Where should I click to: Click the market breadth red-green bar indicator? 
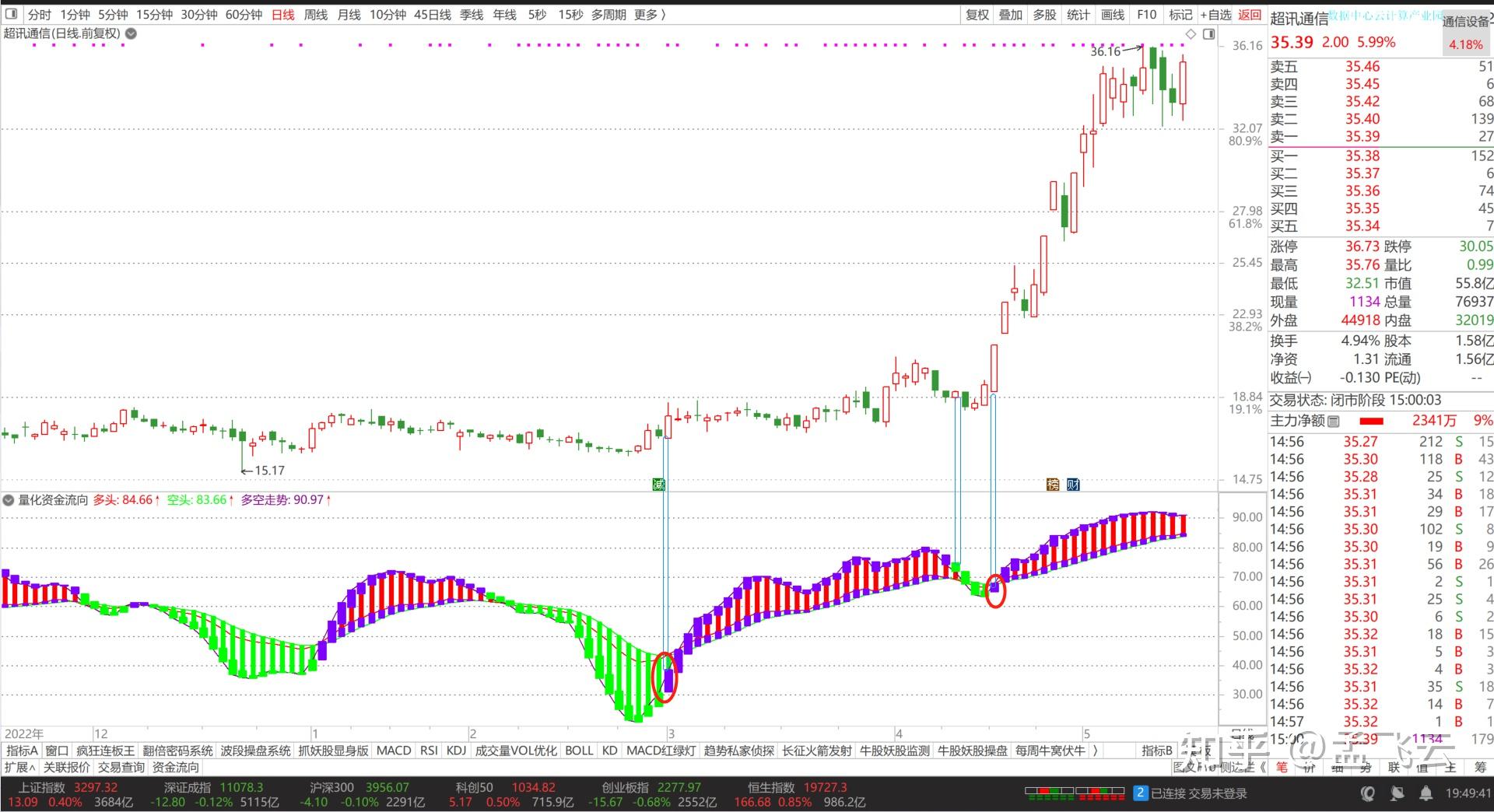pos(1074,793)
